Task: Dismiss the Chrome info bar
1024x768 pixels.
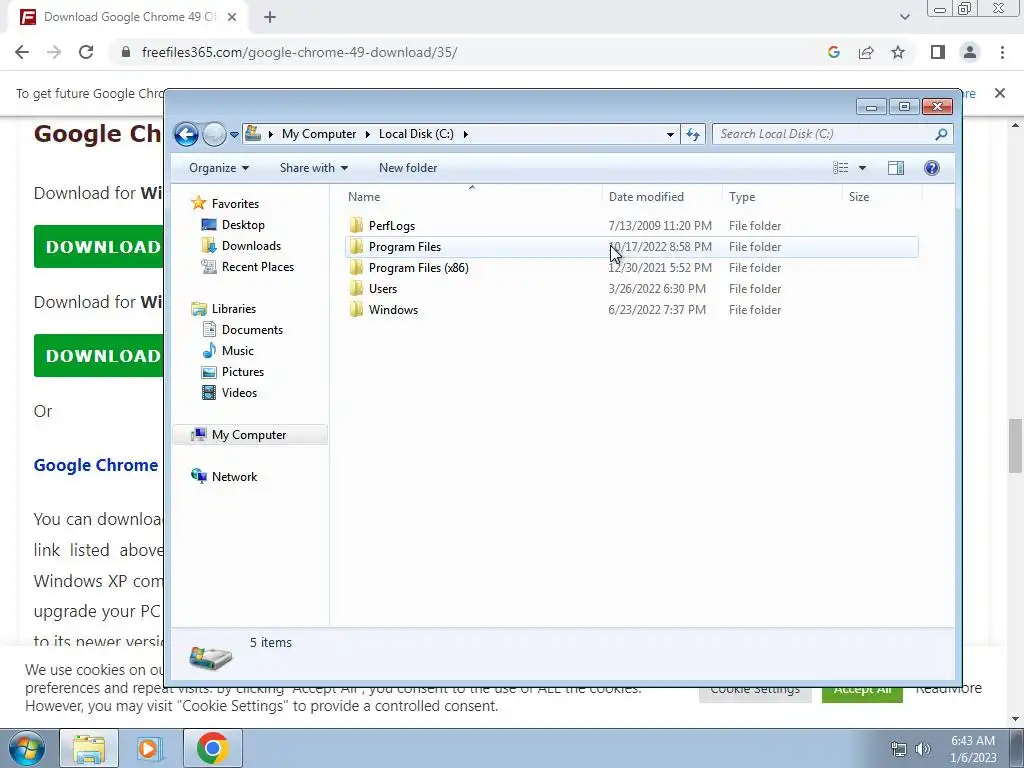Action: click(x=1000, y=93)
